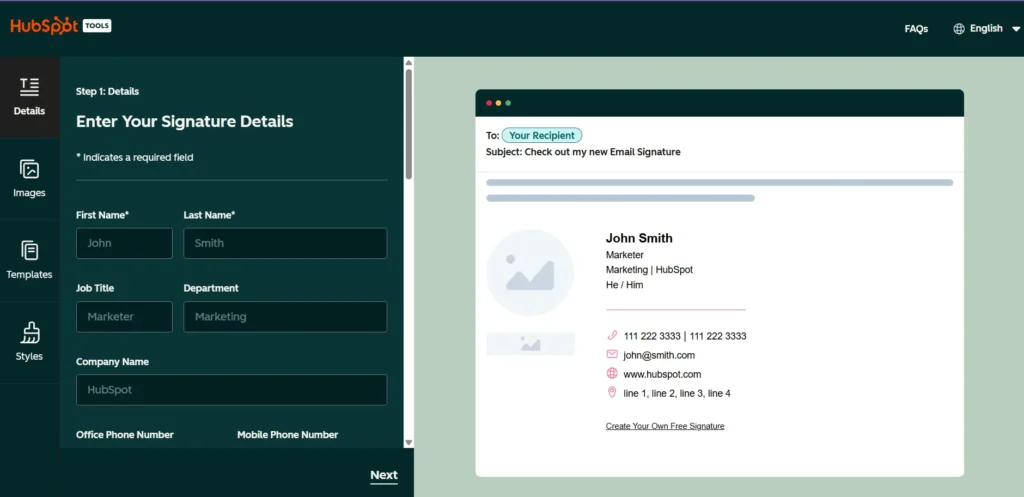The height and width of the screenshot is (497, 1024).
Task: Click the phone icon in signature preview
Action: [612, 336]
